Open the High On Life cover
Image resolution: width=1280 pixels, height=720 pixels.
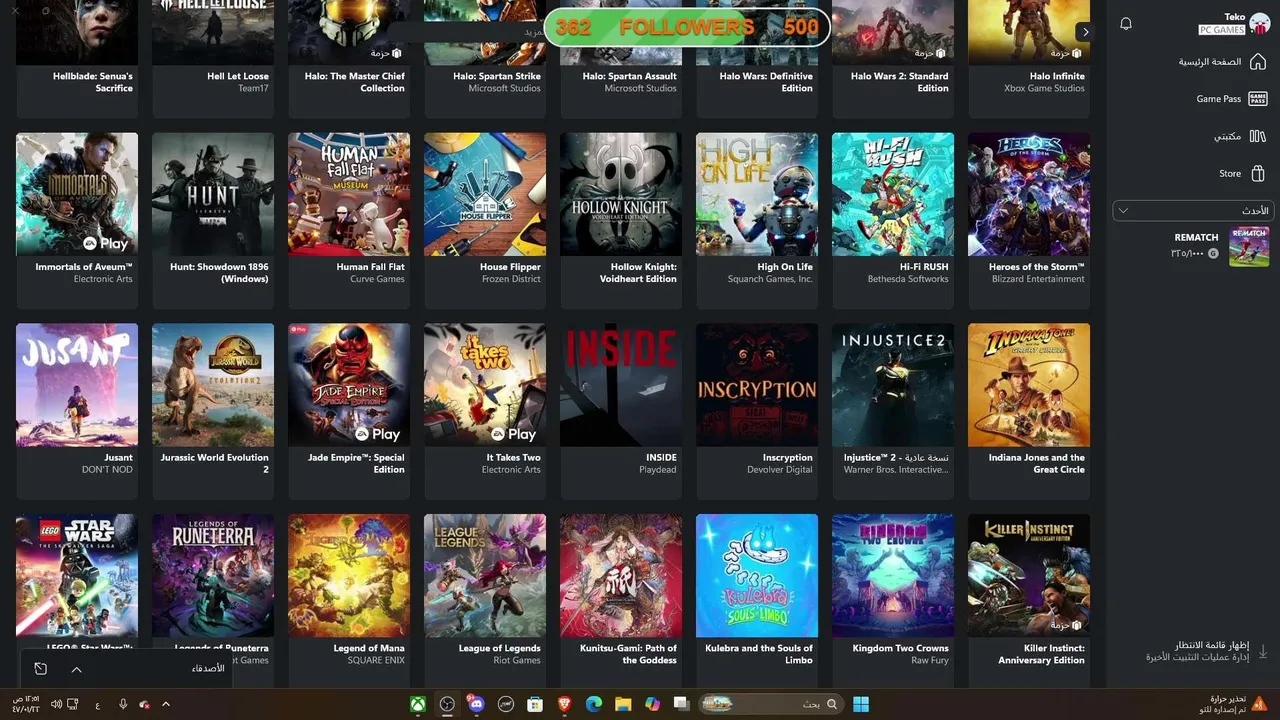pyautogui.click(x=757, y=194)
